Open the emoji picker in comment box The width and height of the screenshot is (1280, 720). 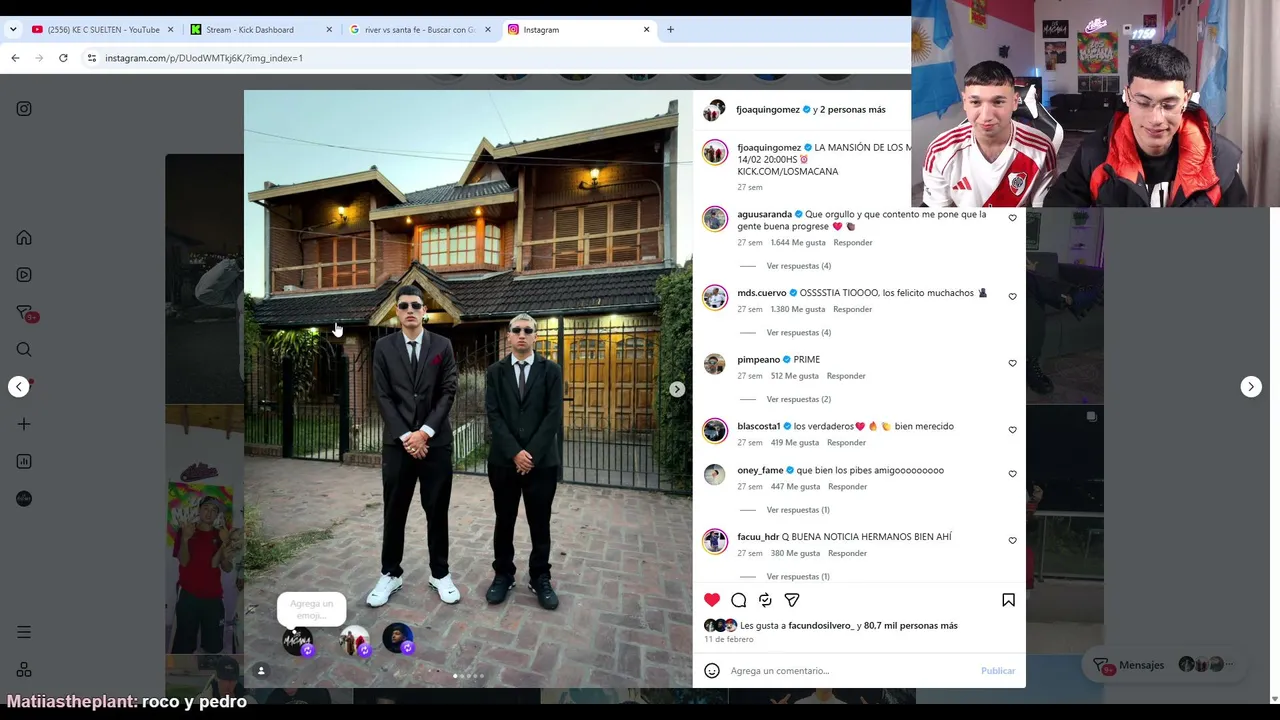[712, 671]
